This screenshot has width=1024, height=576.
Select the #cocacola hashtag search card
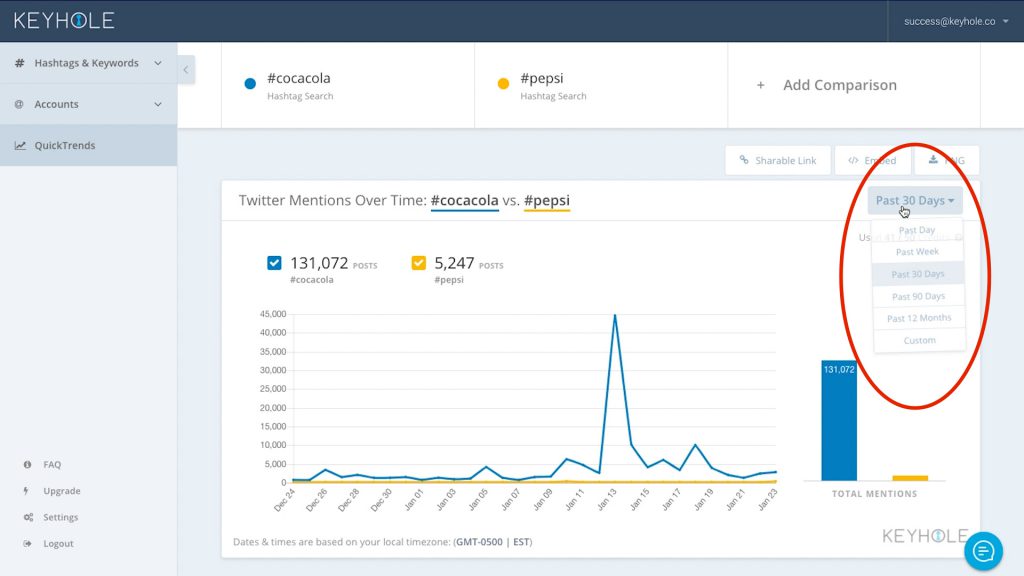347,85
